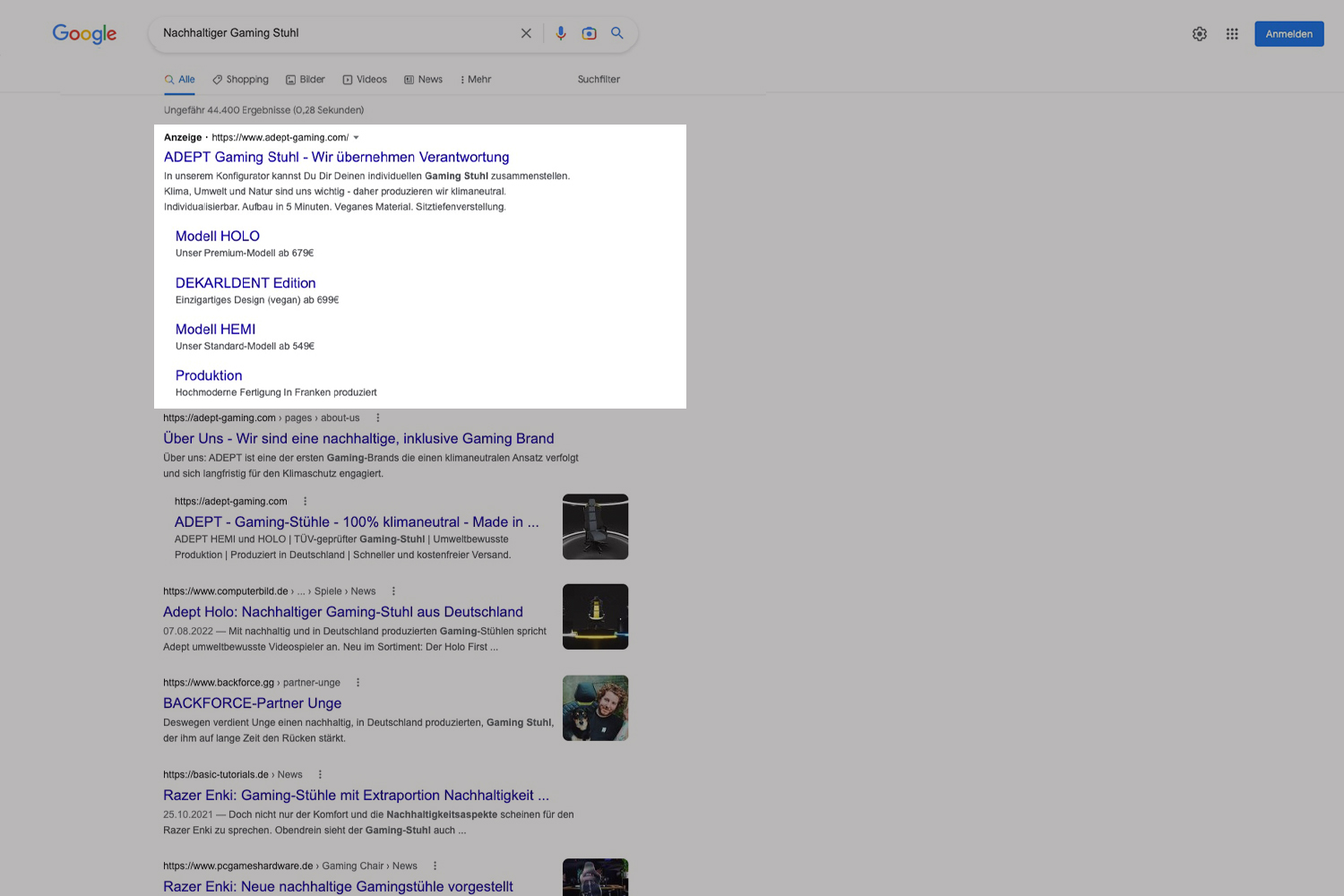1344x896 pixels.
Task: Open three-dot menu next to https://adept-gaming.com
Action: (x=306, y=502)
